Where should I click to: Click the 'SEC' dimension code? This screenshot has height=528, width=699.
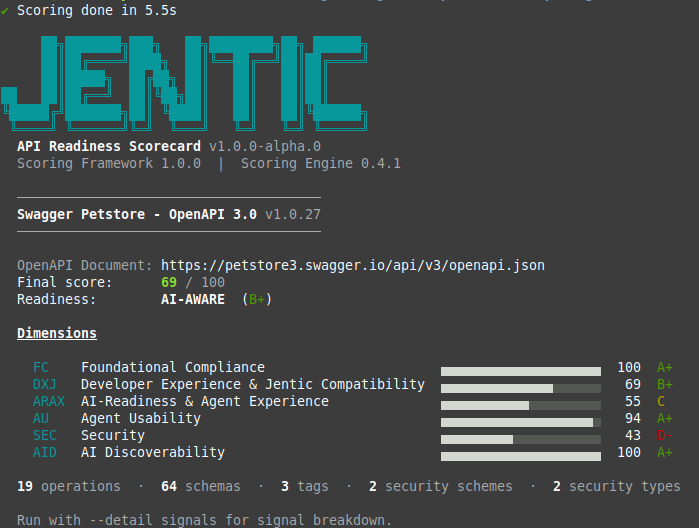pos(45,435)
